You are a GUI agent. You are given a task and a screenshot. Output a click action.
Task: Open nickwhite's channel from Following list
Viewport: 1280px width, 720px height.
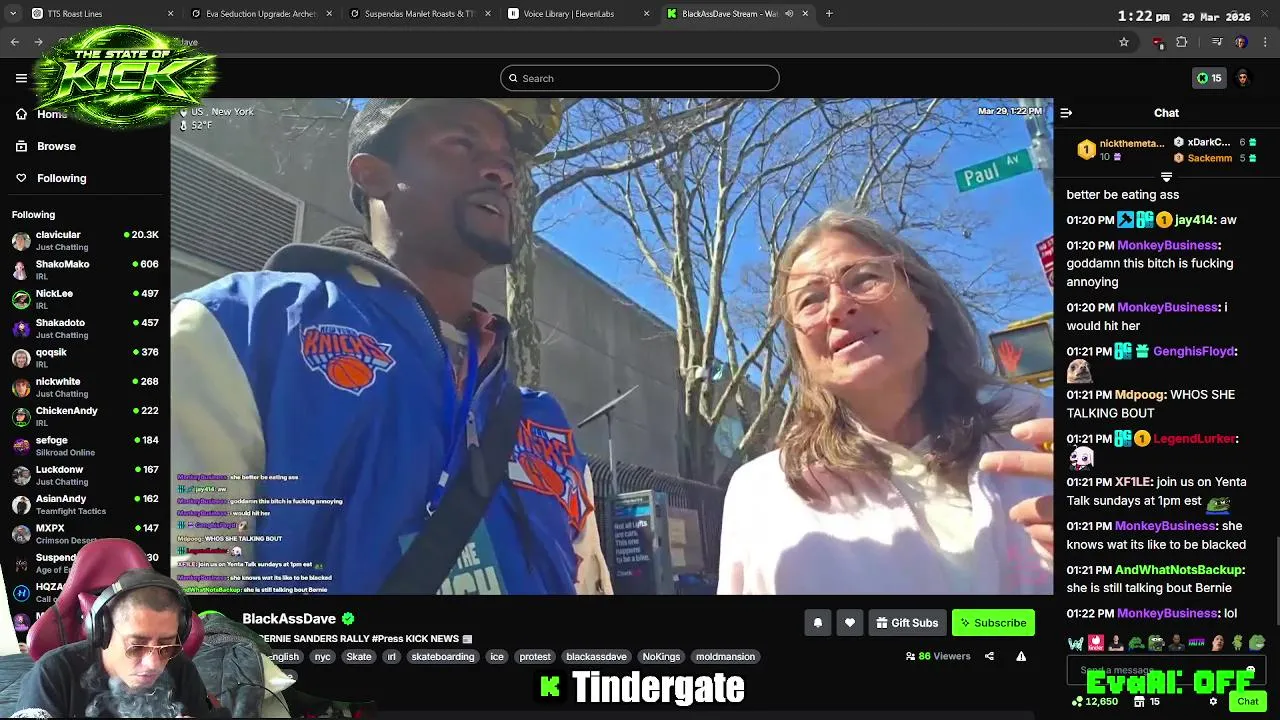(85, 387)
